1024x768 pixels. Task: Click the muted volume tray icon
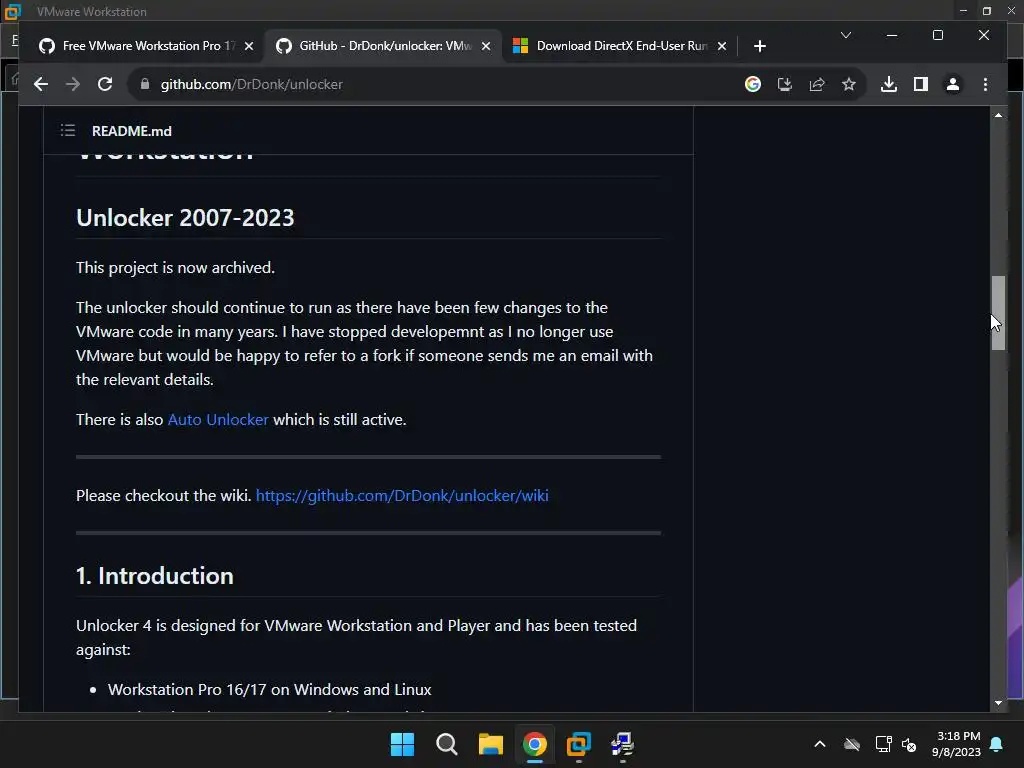click(x=909, y=744)
